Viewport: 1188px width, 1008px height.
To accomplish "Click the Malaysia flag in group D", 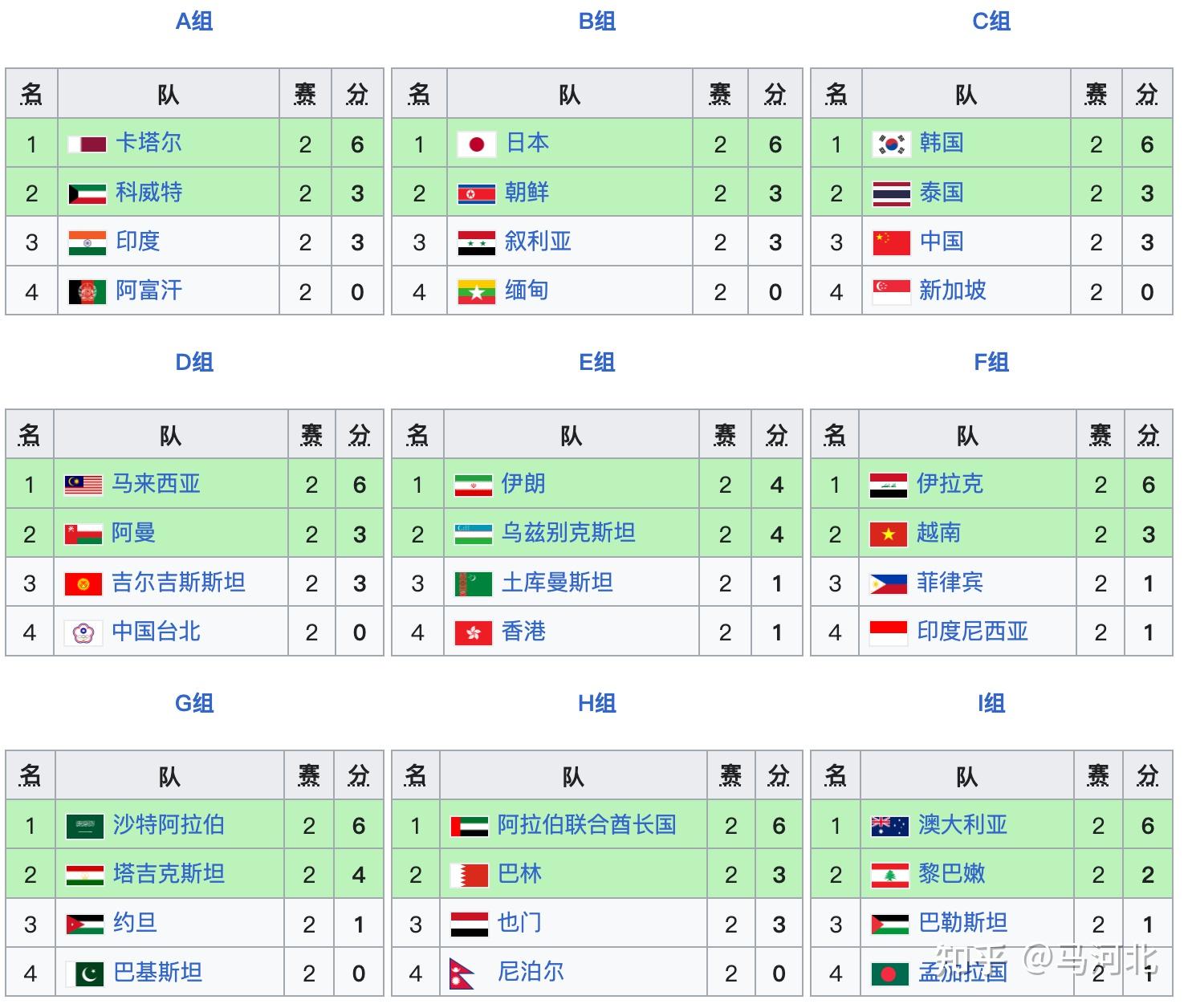I will point(83,485).
